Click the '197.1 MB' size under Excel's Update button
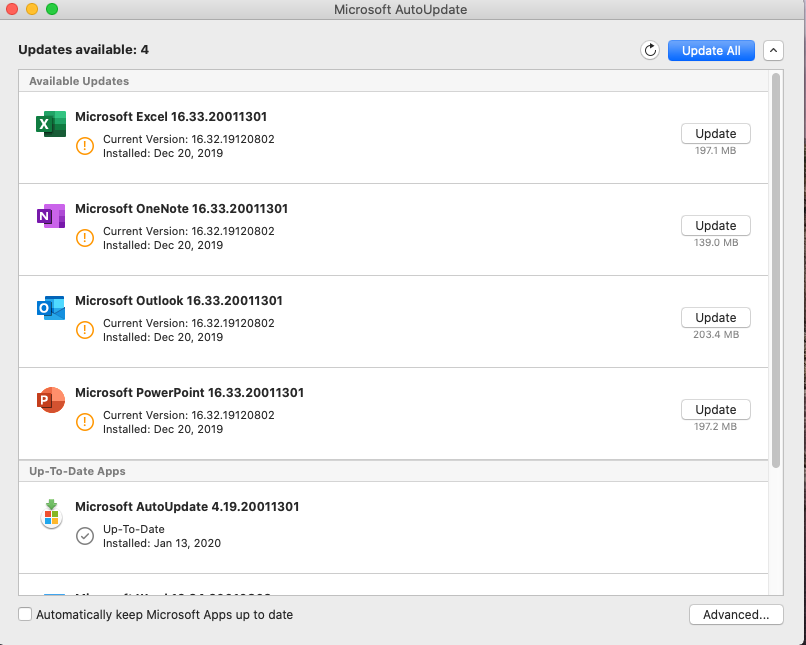 tap(716, 151)
